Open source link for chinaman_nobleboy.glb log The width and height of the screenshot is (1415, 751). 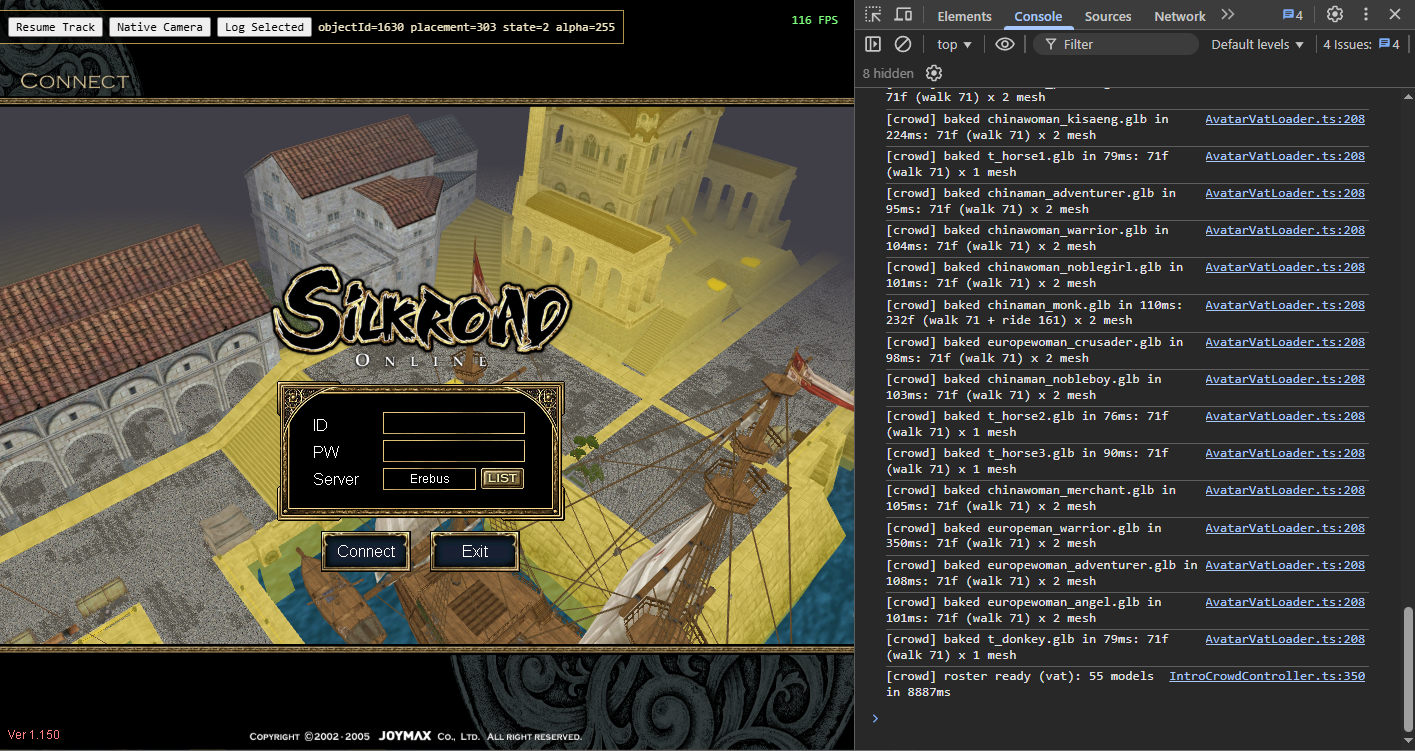click(1285, 379)
